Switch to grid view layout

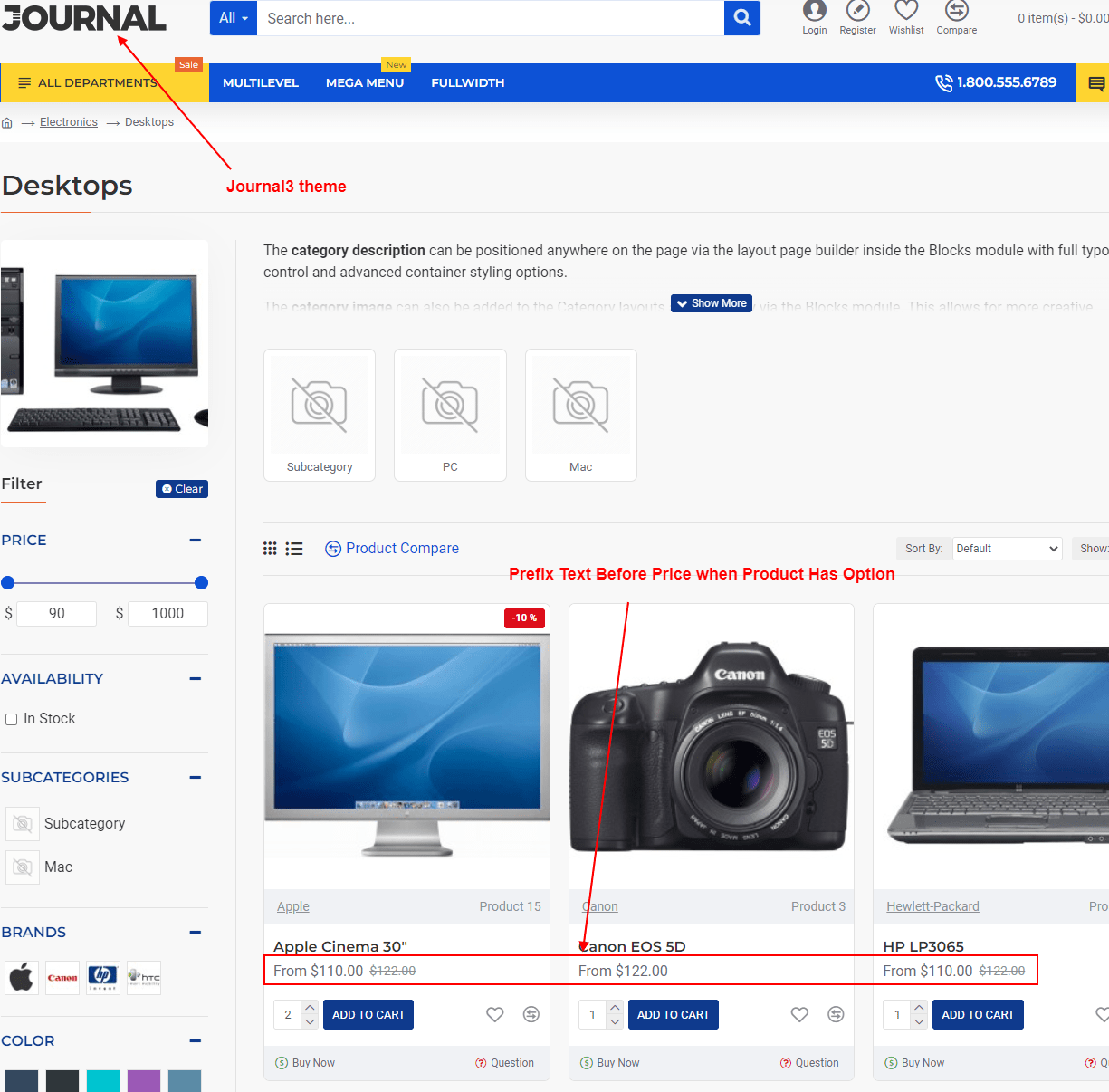coord(270,549)
